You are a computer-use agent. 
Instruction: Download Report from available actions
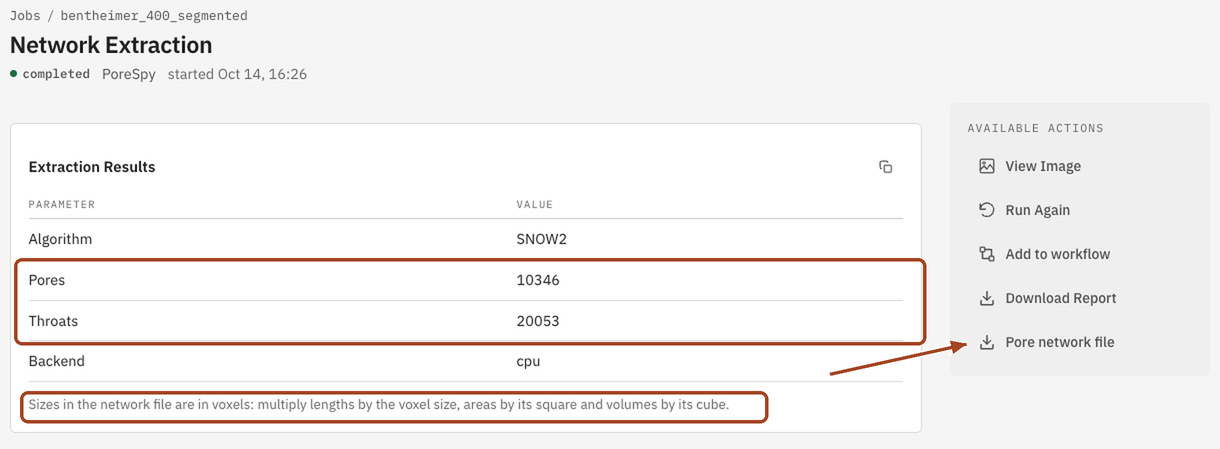[1060, 298]
